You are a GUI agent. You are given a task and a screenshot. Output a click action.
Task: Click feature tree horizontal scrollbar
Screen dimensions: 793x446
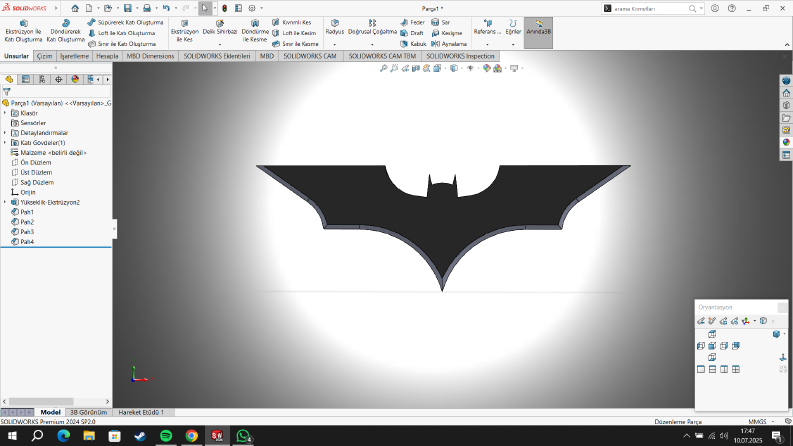point(40,402)
